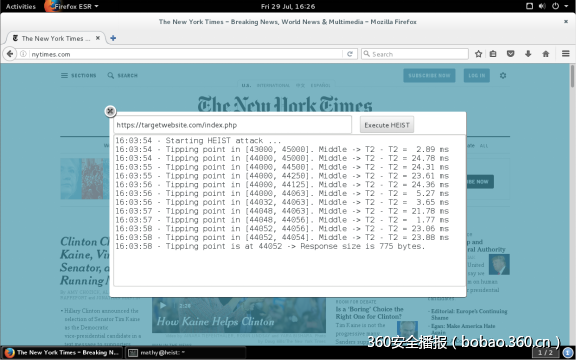Open the volume icon in top bar
576x361 pixels.
(x=542, y=6)
